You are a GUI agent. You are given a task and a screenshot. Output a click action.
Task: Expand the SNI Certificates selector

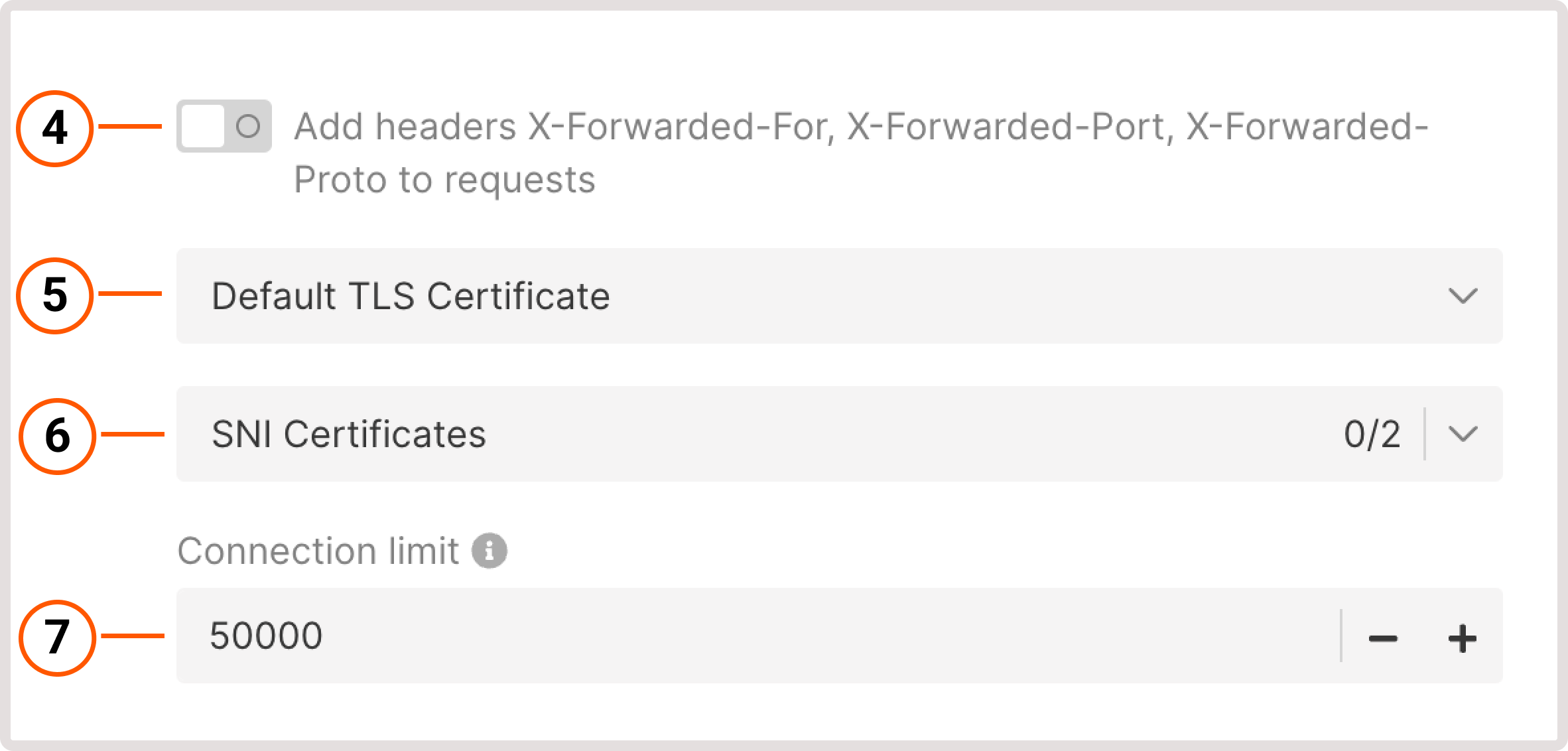coord(840,434)
